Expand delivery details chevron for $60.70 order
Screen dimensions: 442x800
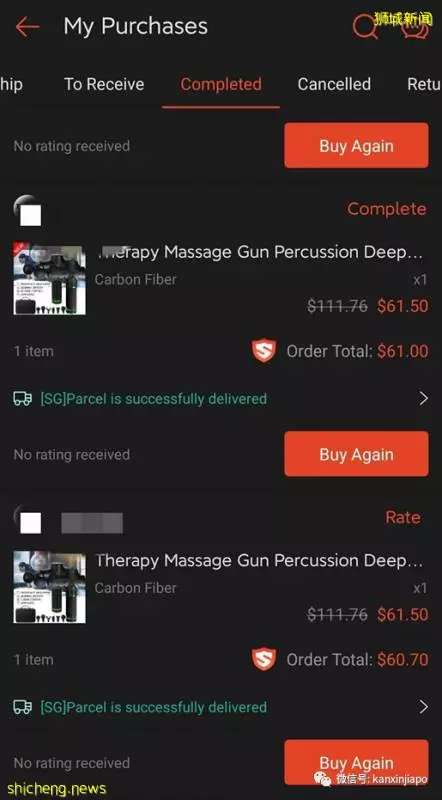[x=423, y=707]
